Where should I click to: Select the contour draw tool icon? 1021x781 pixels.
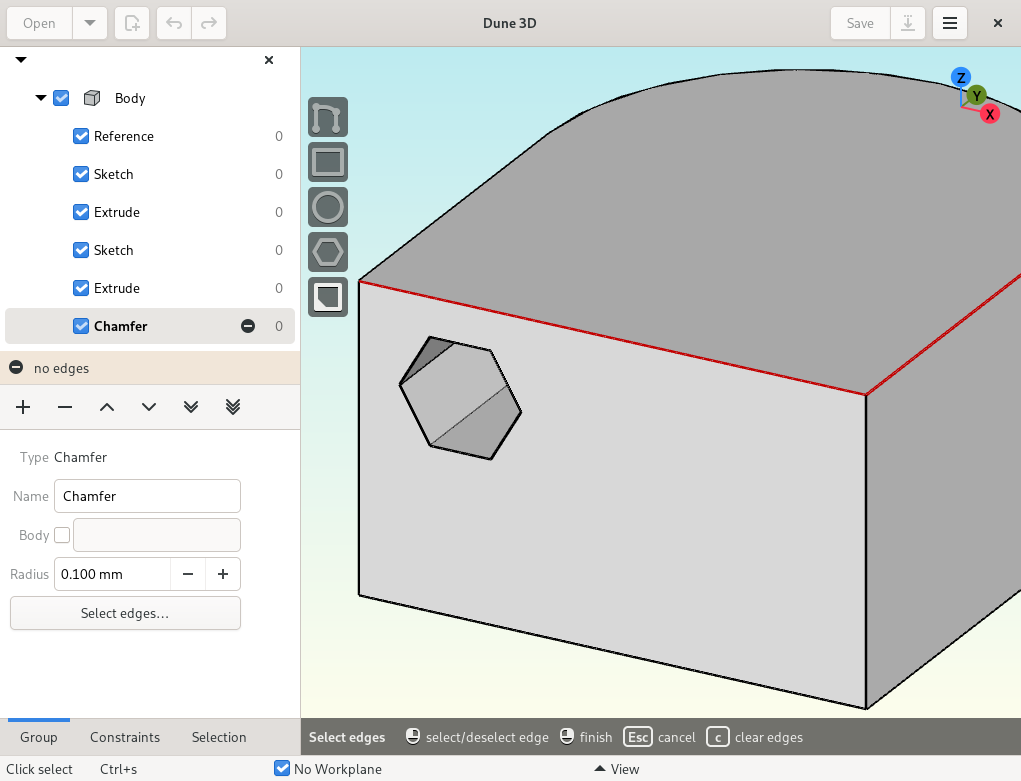[x=328, y=117]
